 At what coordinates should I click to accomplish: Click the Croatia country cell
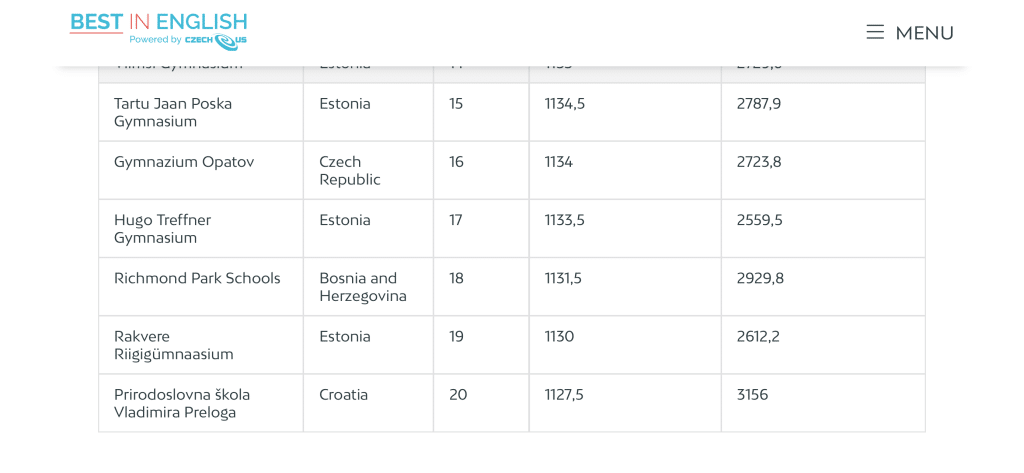point(368,403)
